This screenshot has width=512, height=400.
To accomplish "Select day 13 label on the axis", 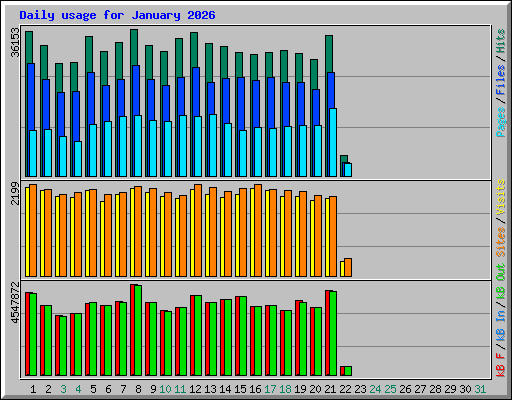I will (x=210, y=389).
